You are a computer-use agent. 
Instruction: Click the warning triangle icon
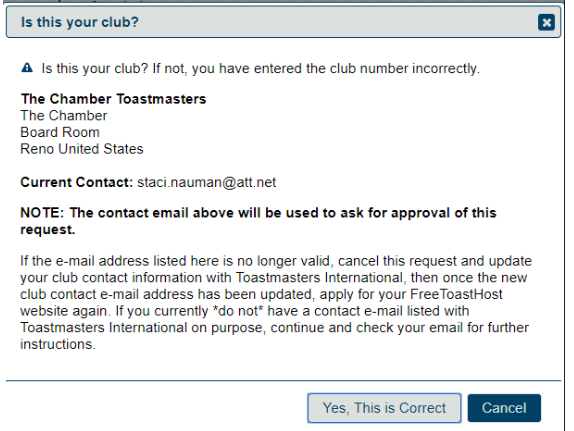coord(27,68)
